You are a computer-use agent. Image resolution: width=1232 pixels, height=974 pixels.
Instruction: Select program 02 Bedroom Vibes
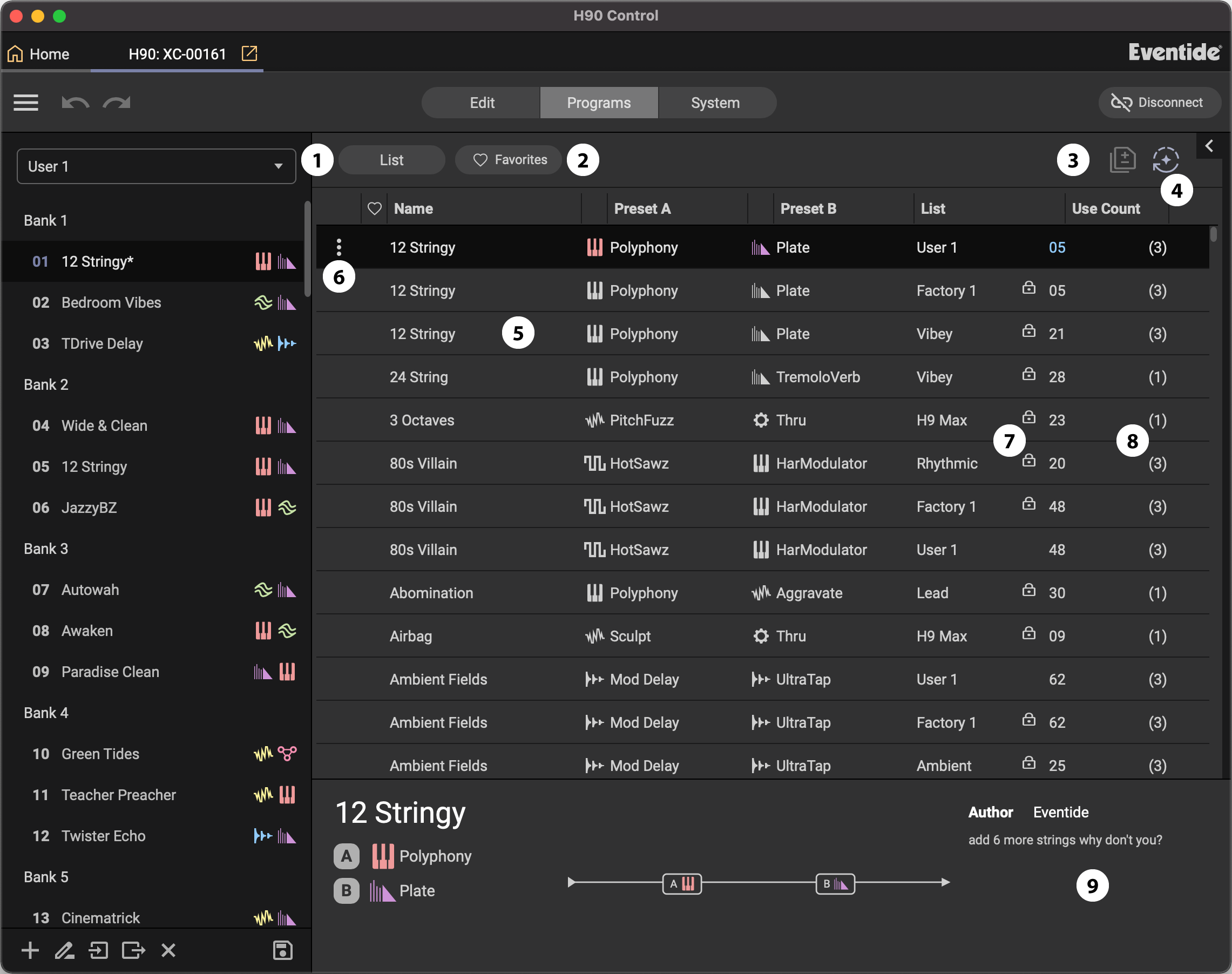[153, 302]
